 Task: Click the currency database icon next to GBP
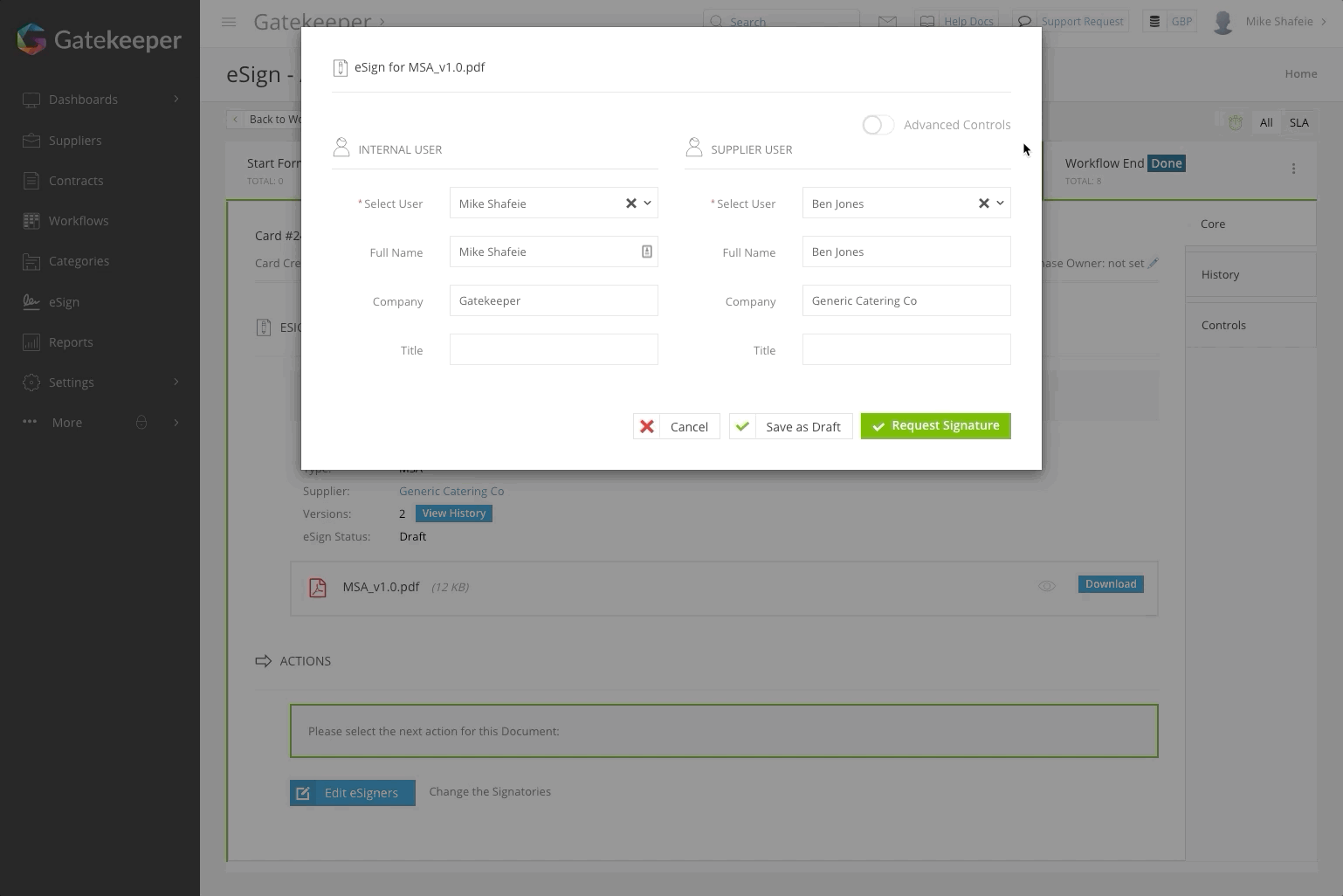pyautogui.click(x=1154, y=21)
